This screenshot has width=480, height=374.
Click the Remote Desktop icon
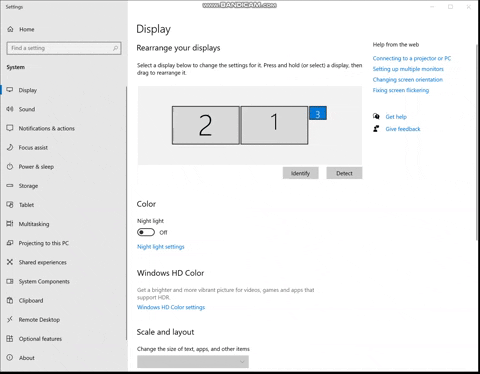10,319
